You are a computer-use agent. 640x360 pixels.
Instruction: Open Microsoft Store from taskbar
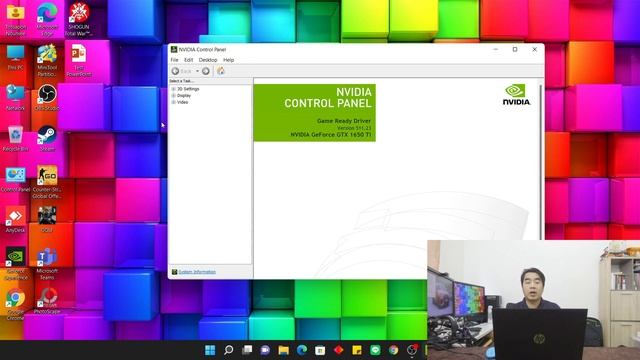coord(320,350)
